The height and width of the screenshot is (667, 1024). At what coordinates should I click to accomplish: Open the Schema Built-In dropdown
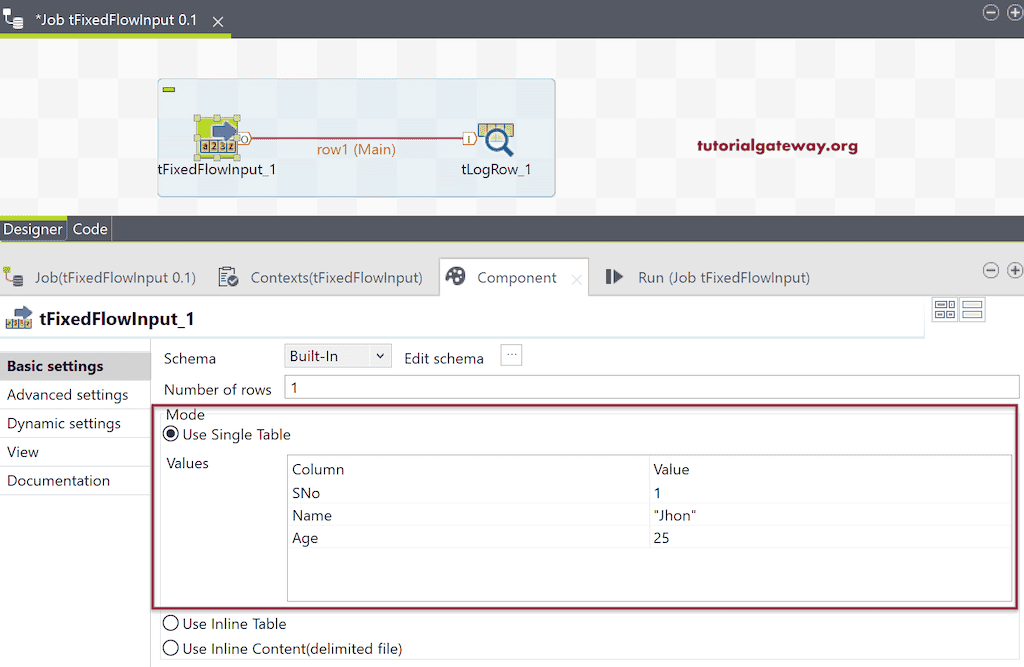click(x=338, y=356)
